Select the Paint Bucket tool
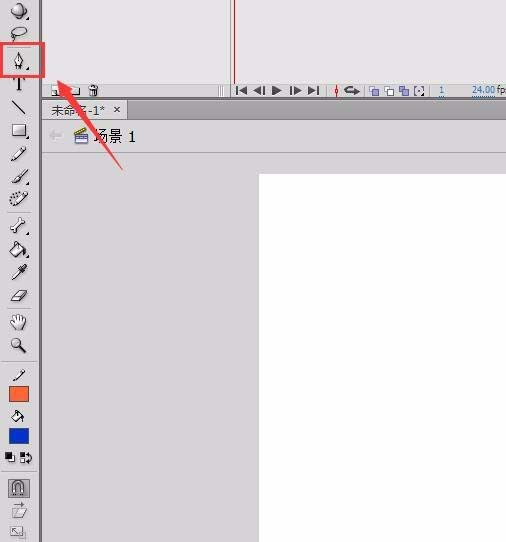This screenshot has width=506, height=542. click(x=19, y=249)
